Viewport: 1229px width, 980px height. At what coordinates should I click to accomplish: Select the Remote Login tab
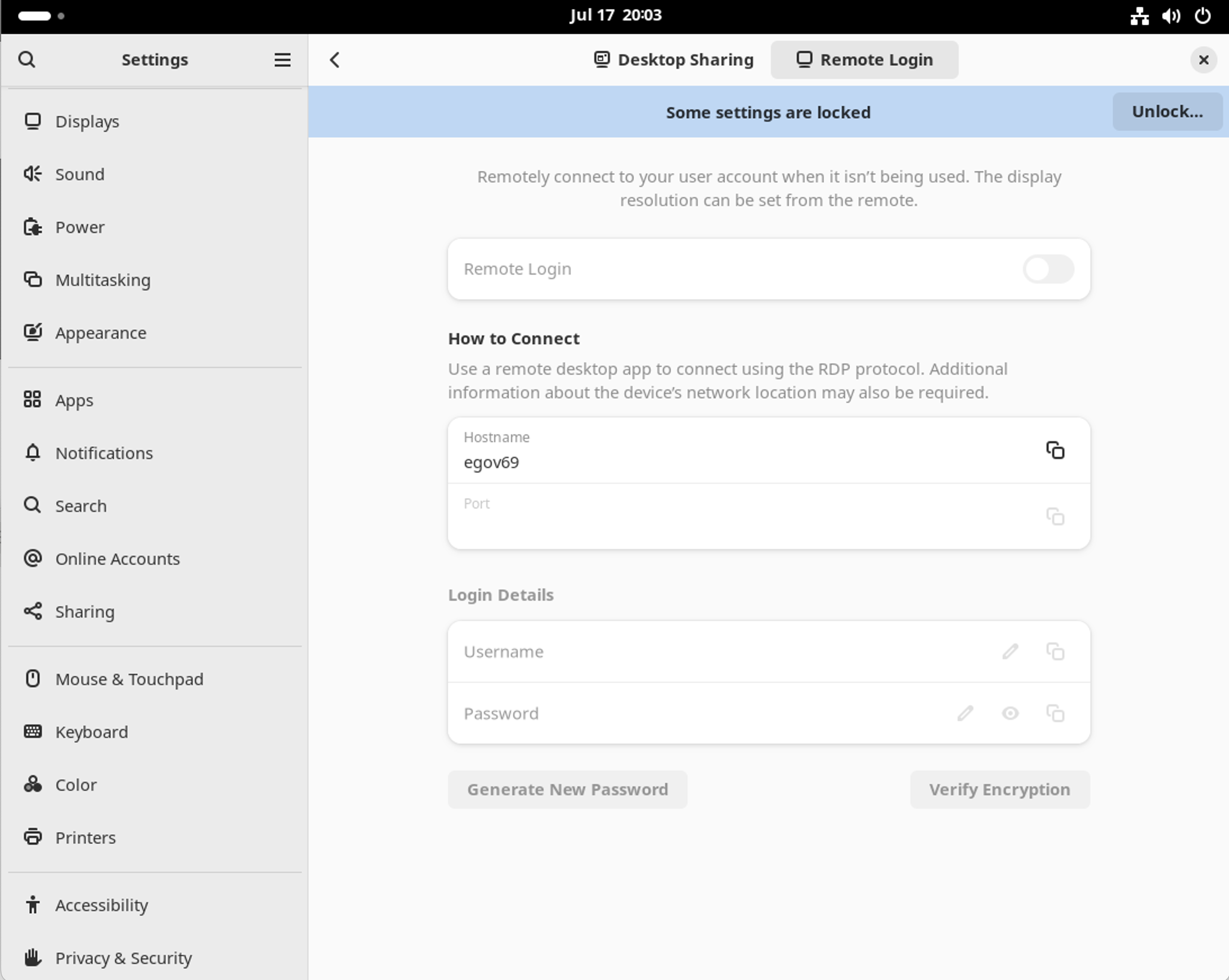click(864, 60)
